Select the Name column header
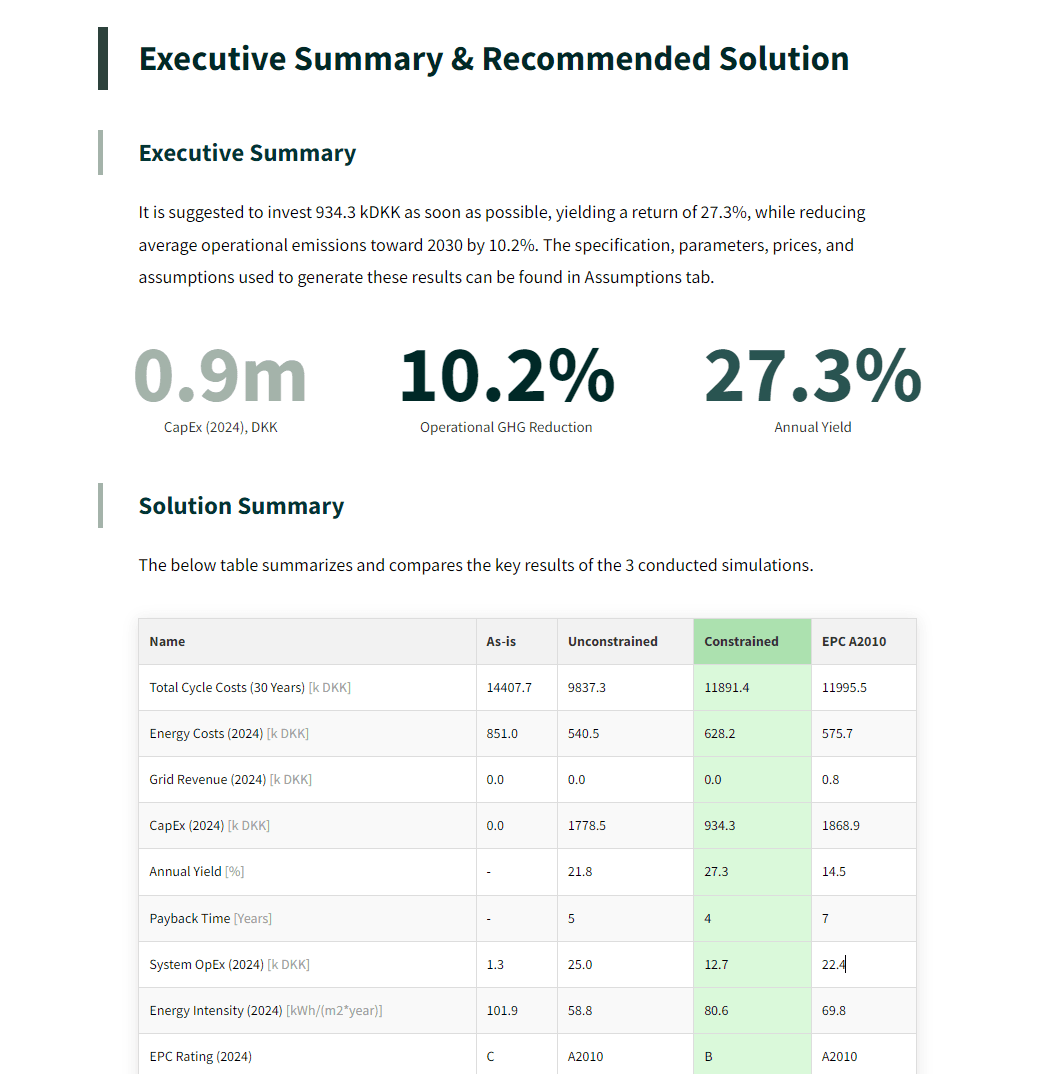 [x=167, y=642]
